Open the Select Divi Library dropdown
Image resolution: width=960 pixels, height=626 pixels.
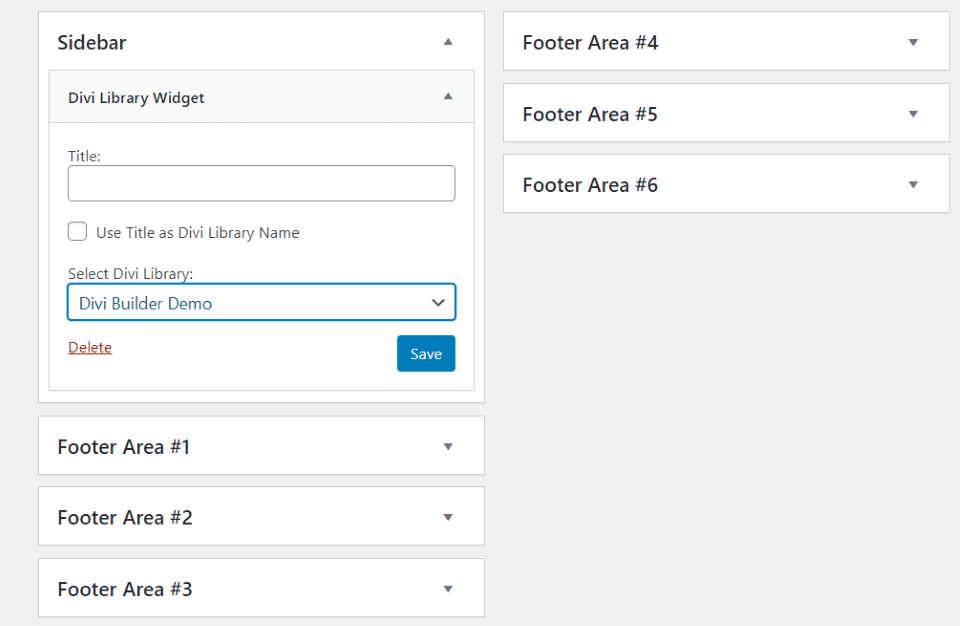coord(261,303)
